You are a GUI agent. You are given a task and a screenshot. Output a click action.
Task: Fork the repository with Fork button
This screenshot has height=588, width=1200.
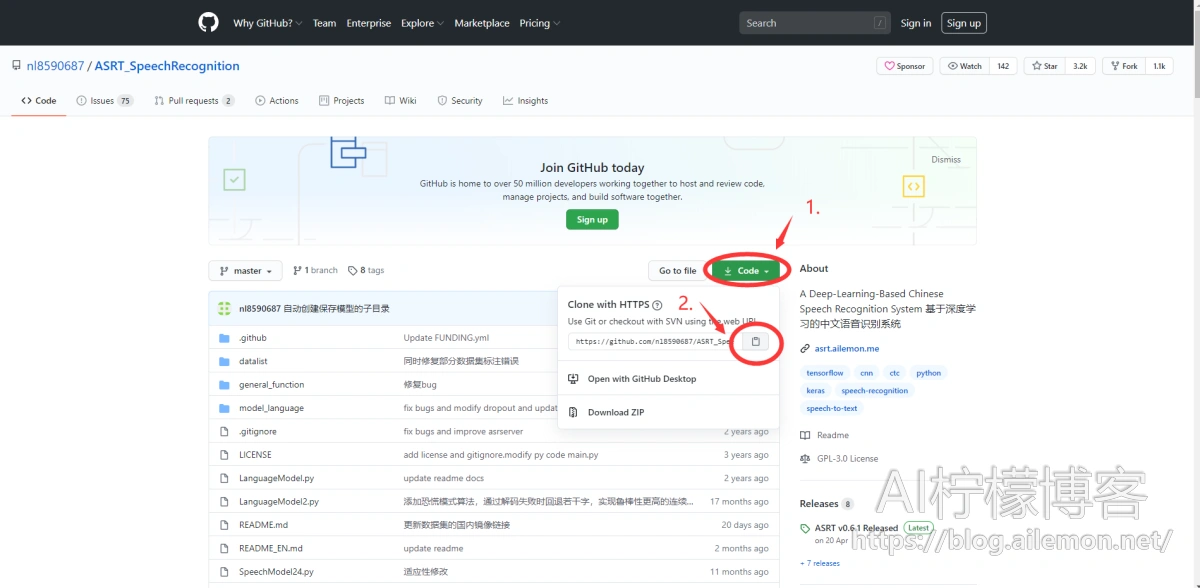coord(1123,66)
